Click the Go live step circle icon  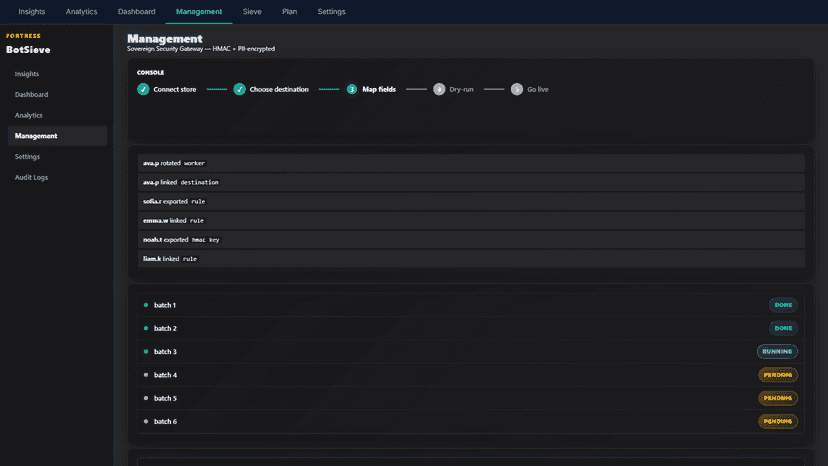pos(516,89)
